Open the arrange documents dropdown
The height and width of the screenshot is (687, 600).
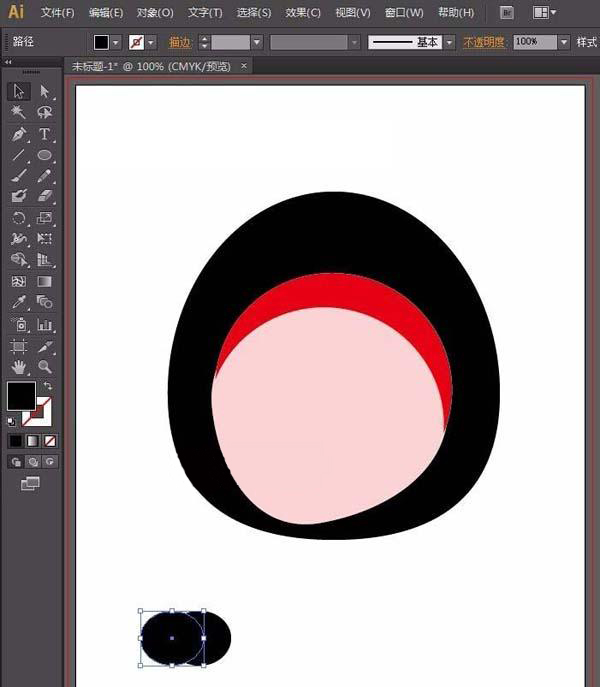(x=545, y=12)
